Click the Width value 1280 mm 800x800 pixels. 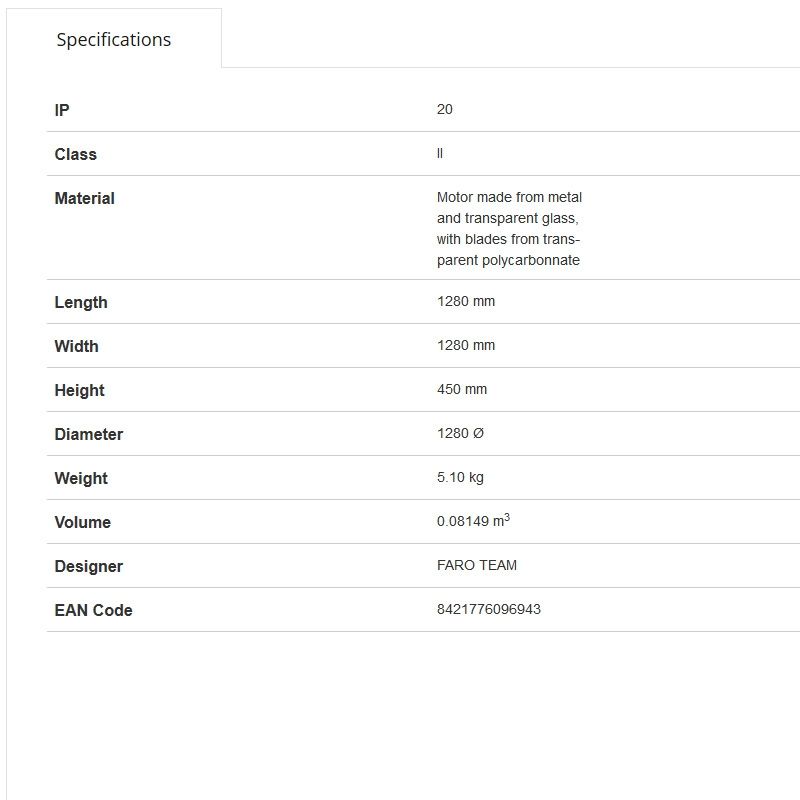pyautogui.click(x=466, y=345)
